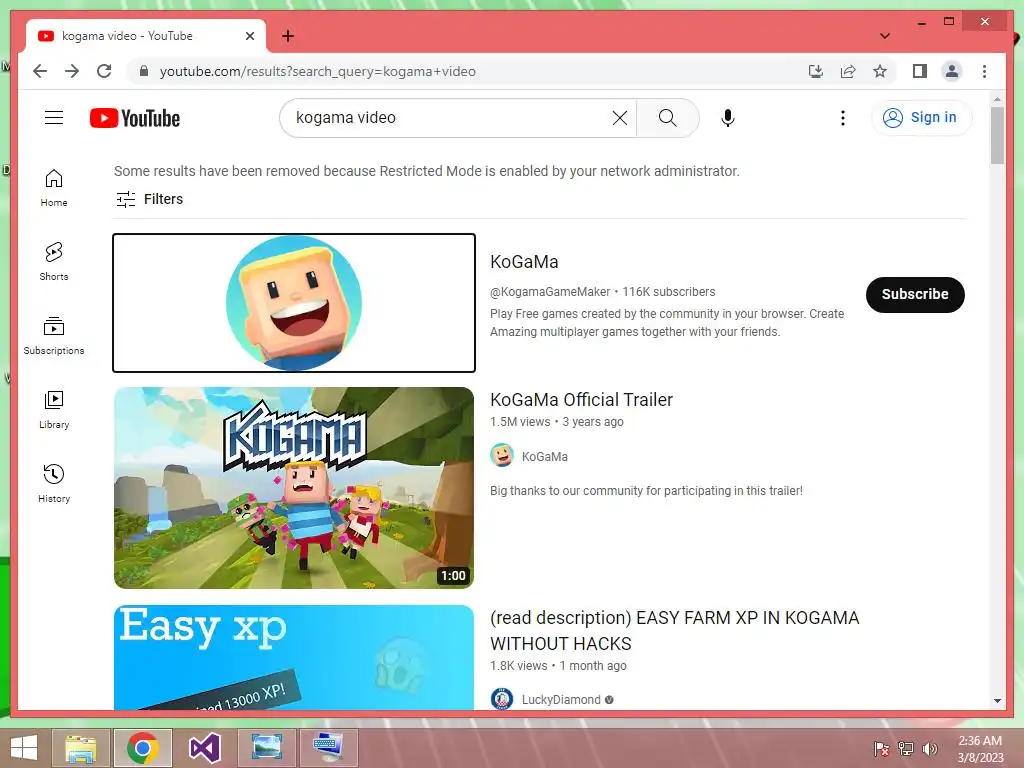Open LuckyDiamond channel link

pyautogui.click(x=561, y=699)
